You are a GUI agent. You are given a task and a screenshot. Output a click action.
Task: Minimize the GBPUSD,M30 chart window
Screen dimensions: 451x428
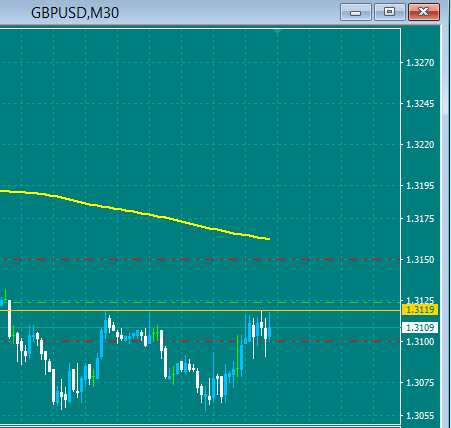point(356,13)
